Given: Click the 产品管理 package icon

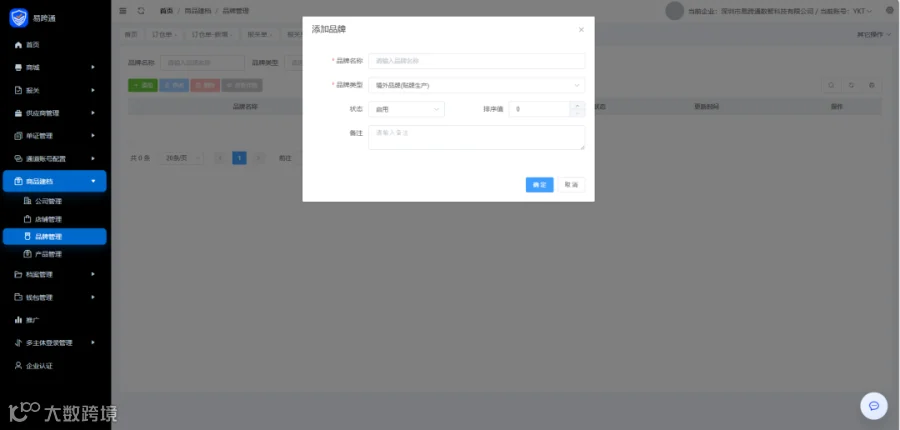Looking at the screenshot, I should (27, 254).
